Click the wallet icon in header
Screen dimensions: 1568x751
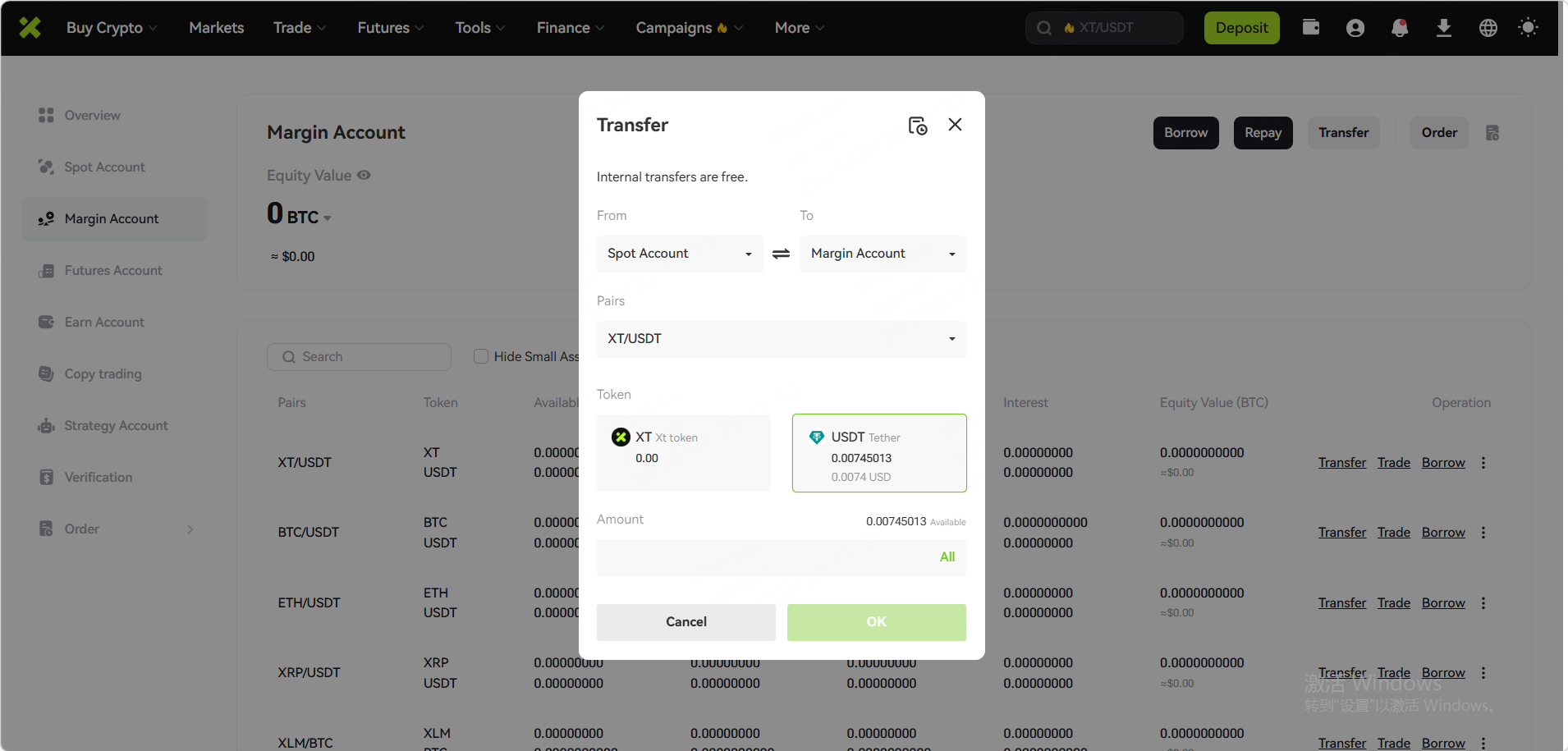click(x=1311, y=28)
